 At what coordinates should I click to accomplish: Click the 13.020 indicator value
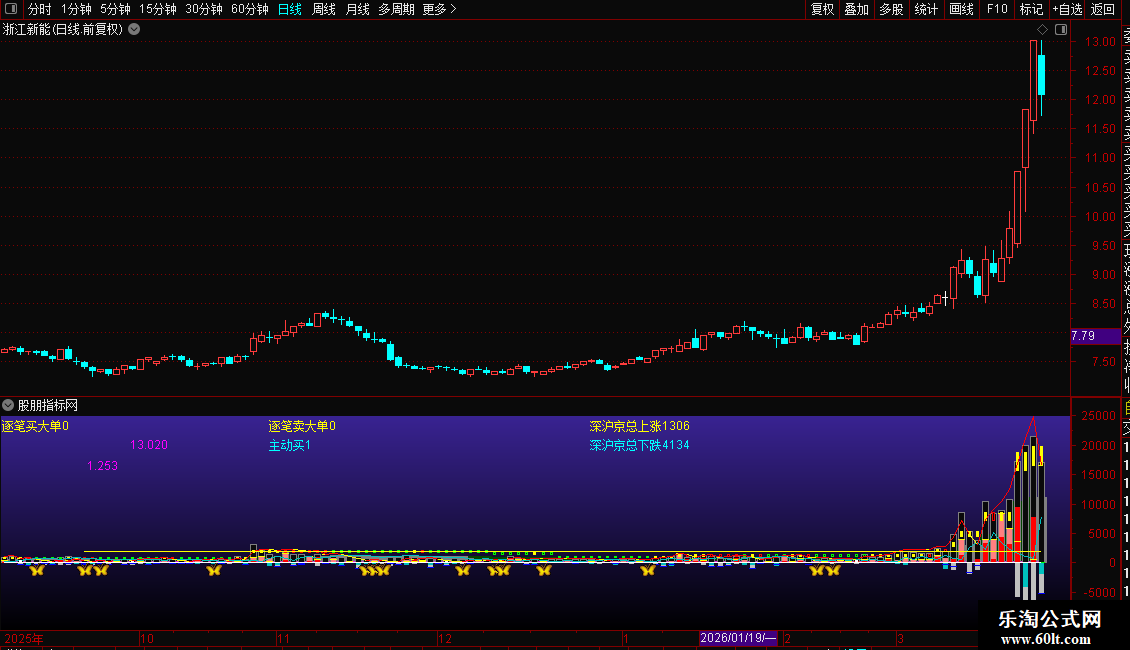(x=148, y=445)
